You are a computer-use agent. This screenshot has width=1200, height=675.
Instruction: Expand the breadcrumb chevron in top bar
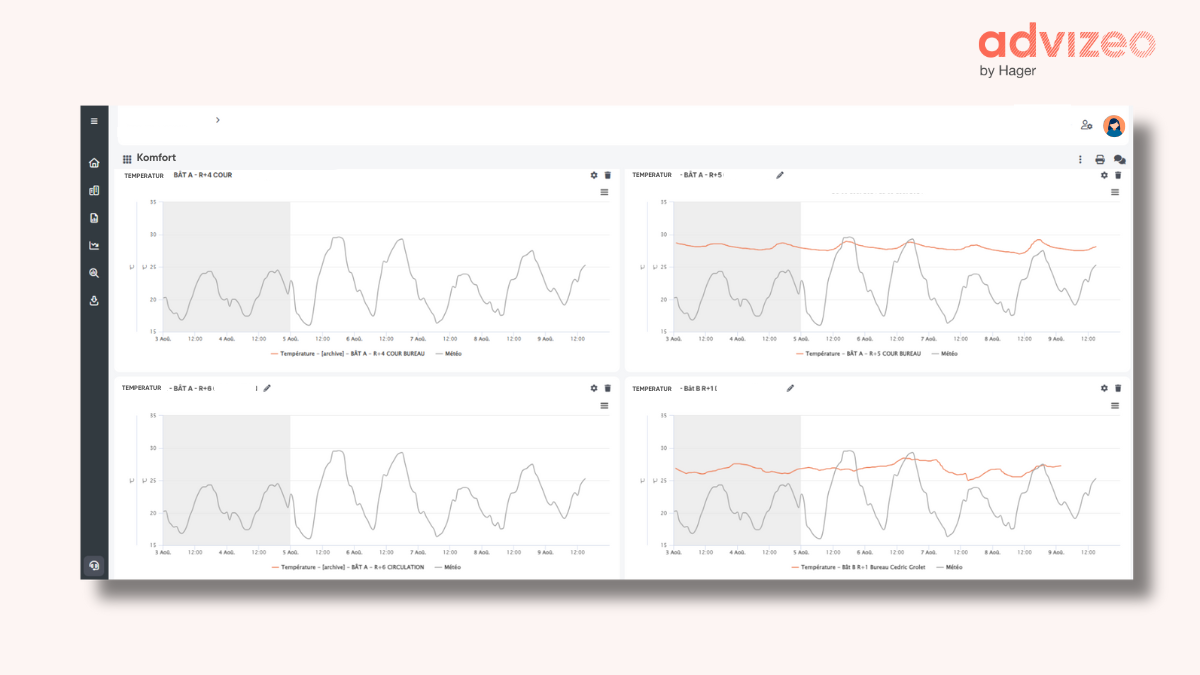(x=218, y=120)
